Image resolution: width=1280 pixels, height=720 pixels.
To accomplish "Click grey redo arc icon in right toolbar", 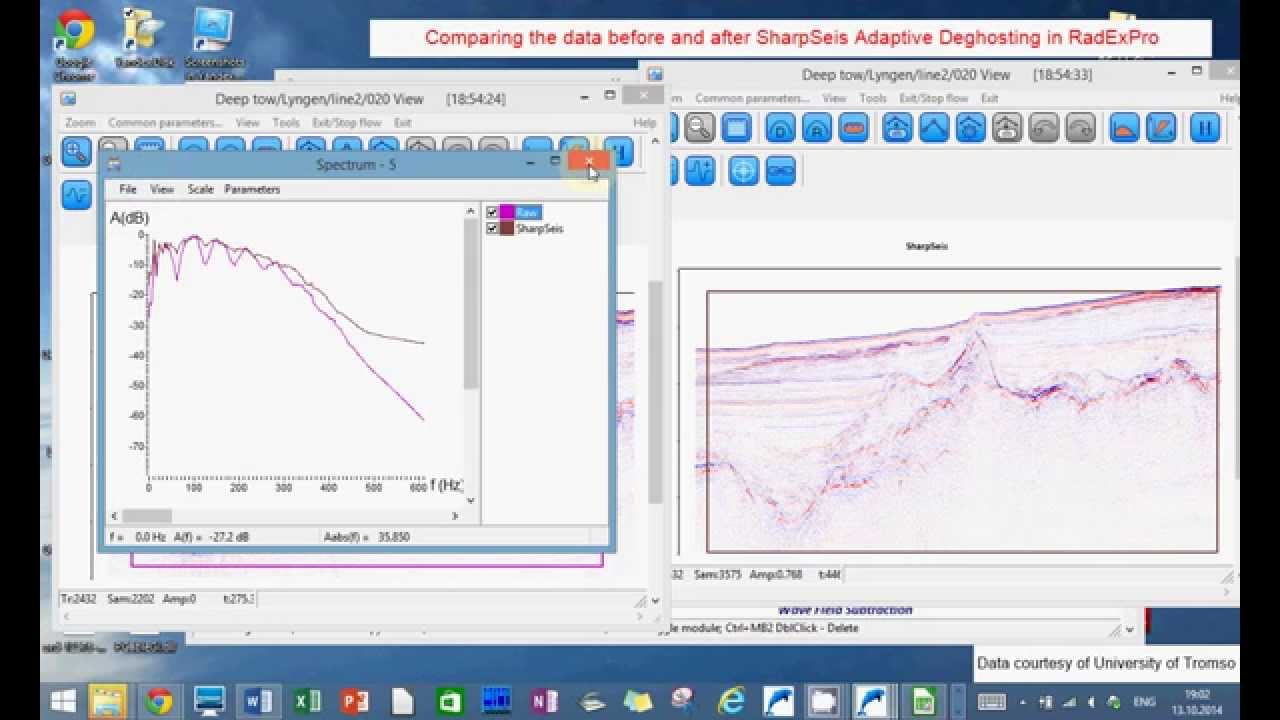I will pos(1081,128).
